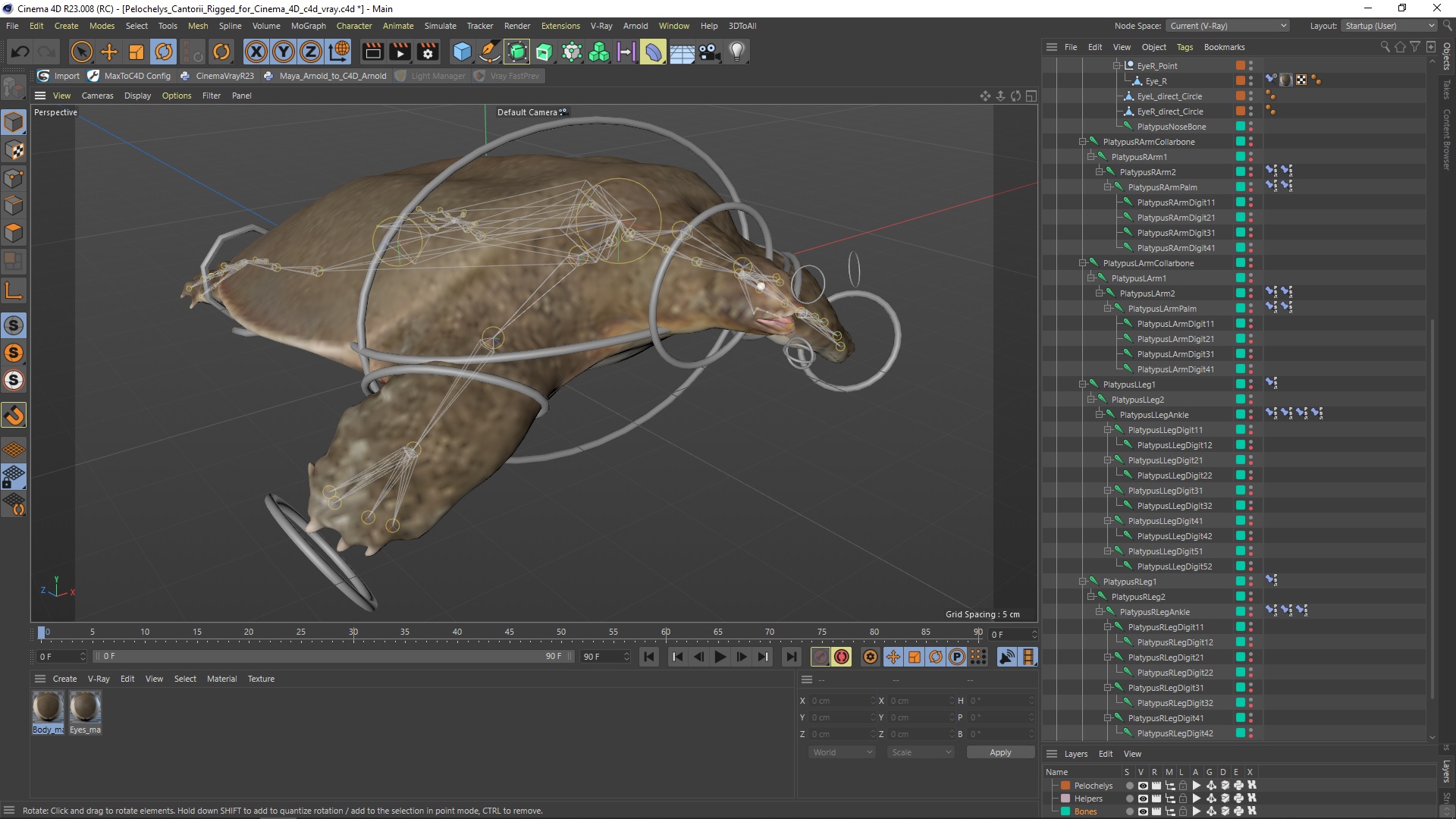Open the Scale mode dropdown
Viewport: 1456px width, 819px height.
point(921,752)
